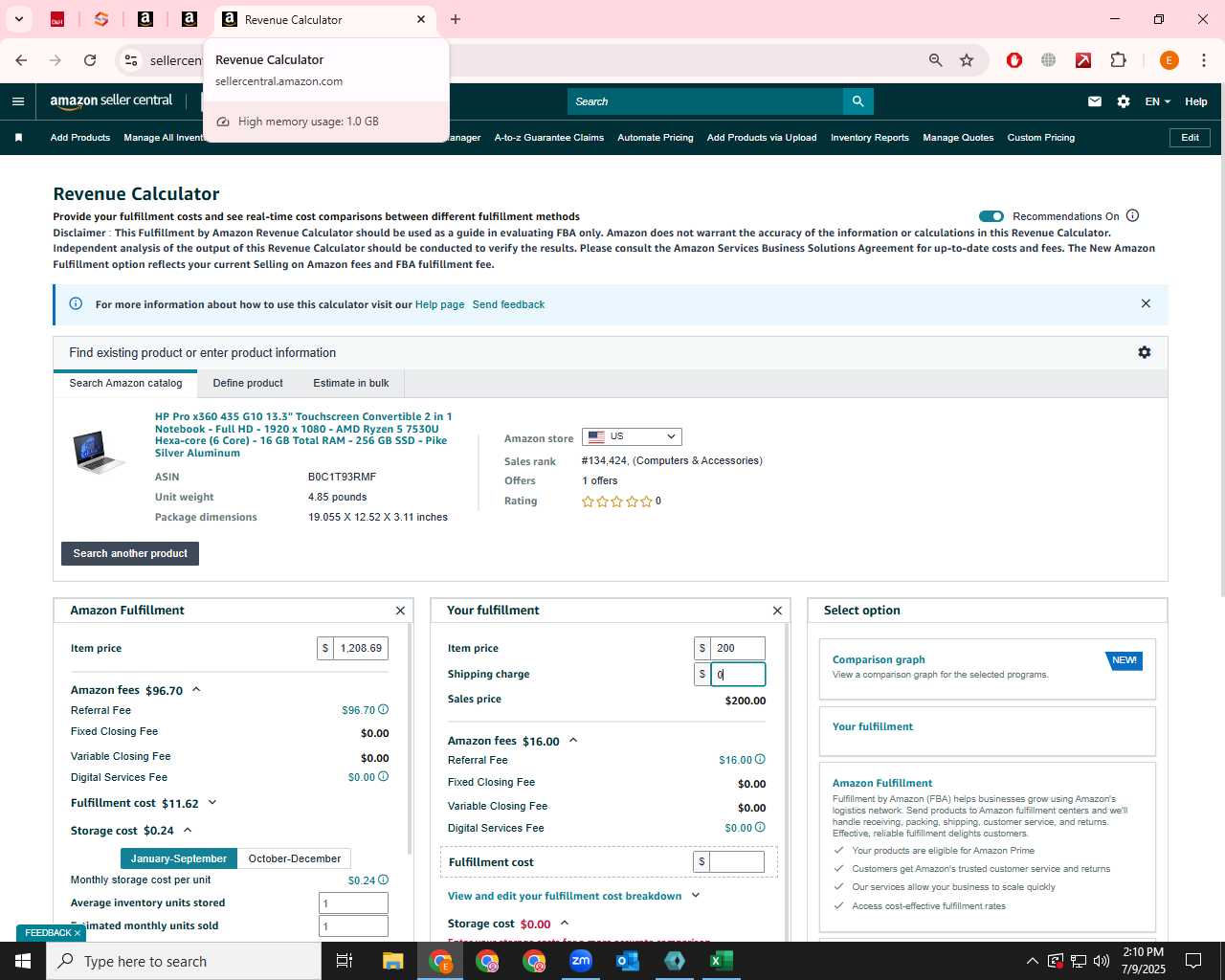
Task: Click the Edit button in nav bar
Action: point(1191,138)
